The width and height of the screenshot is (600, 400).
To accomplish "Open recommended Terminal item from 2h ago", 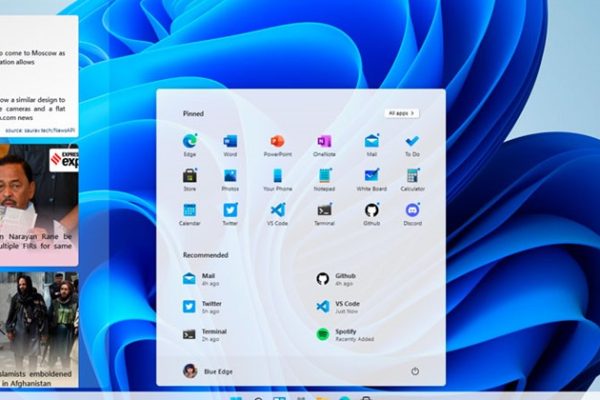I will coord(205,335).
